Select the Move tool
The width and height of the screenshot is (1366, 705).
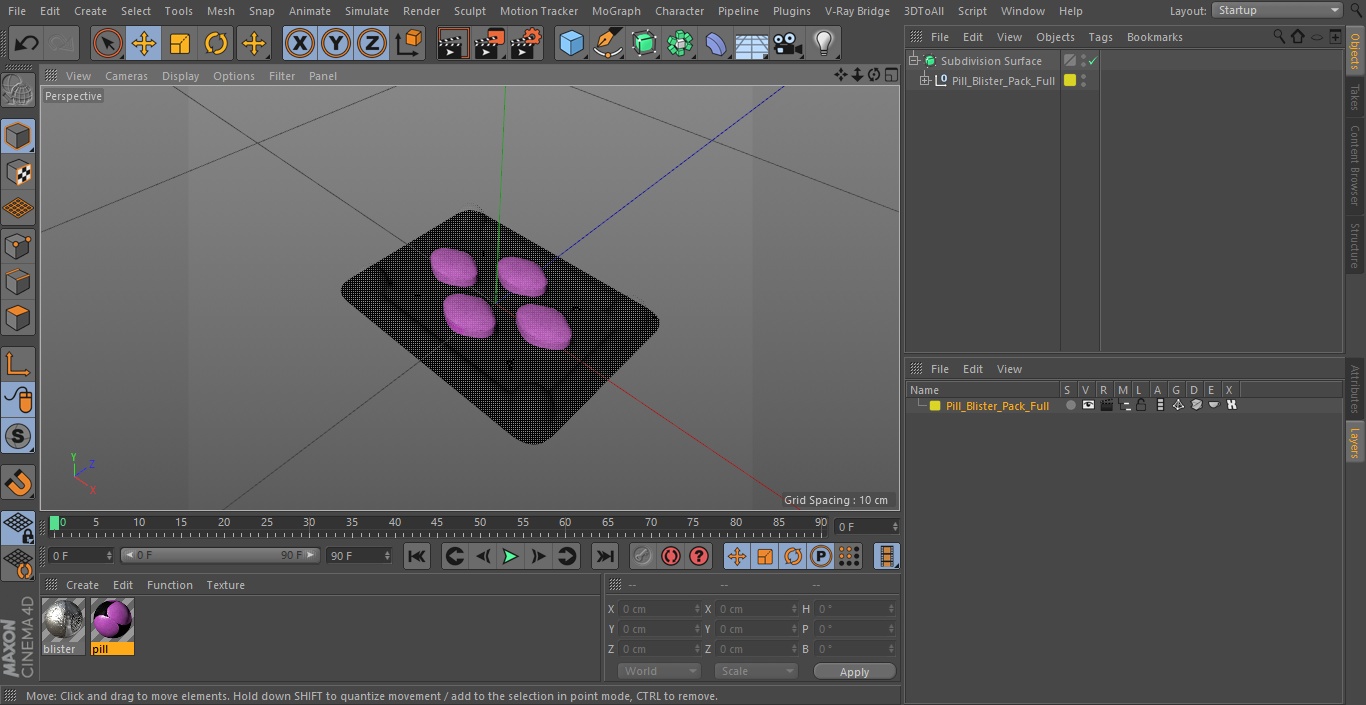coord(144,43)
